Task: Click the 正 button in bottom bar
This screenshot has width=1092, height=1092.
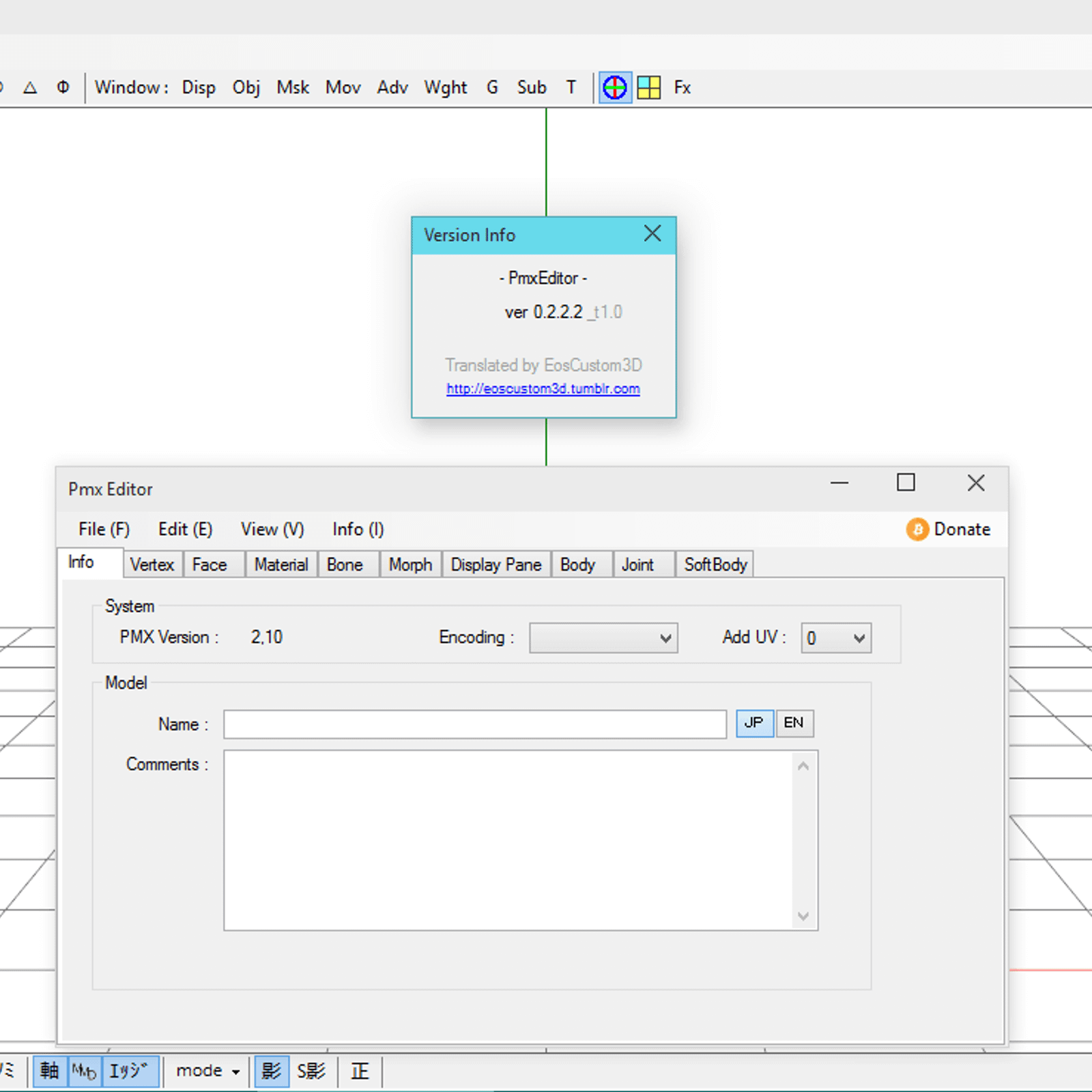Action: 360,1071
